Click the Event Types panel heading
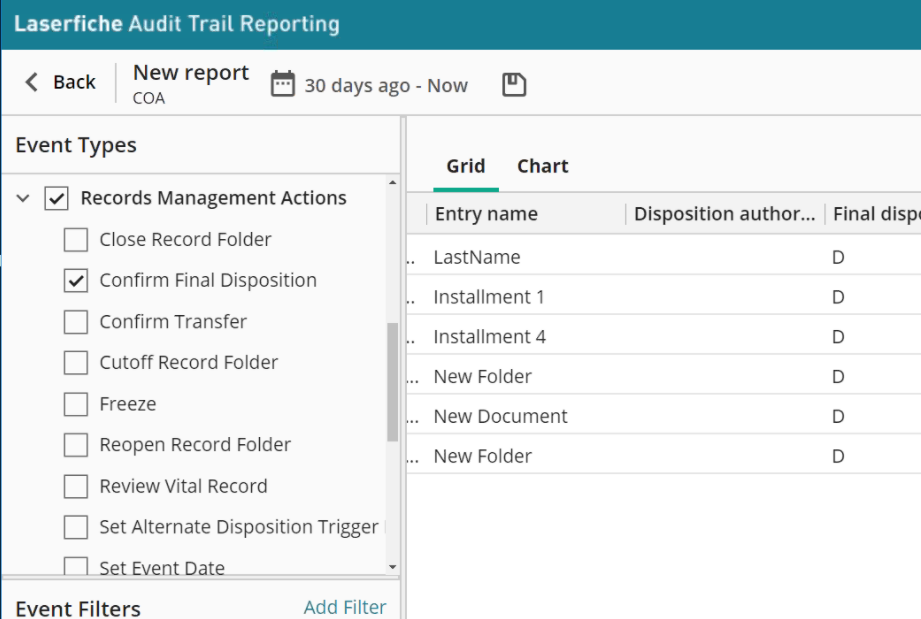Image resolution: width=921 pixels, height=619 pixels. (76, 145)
